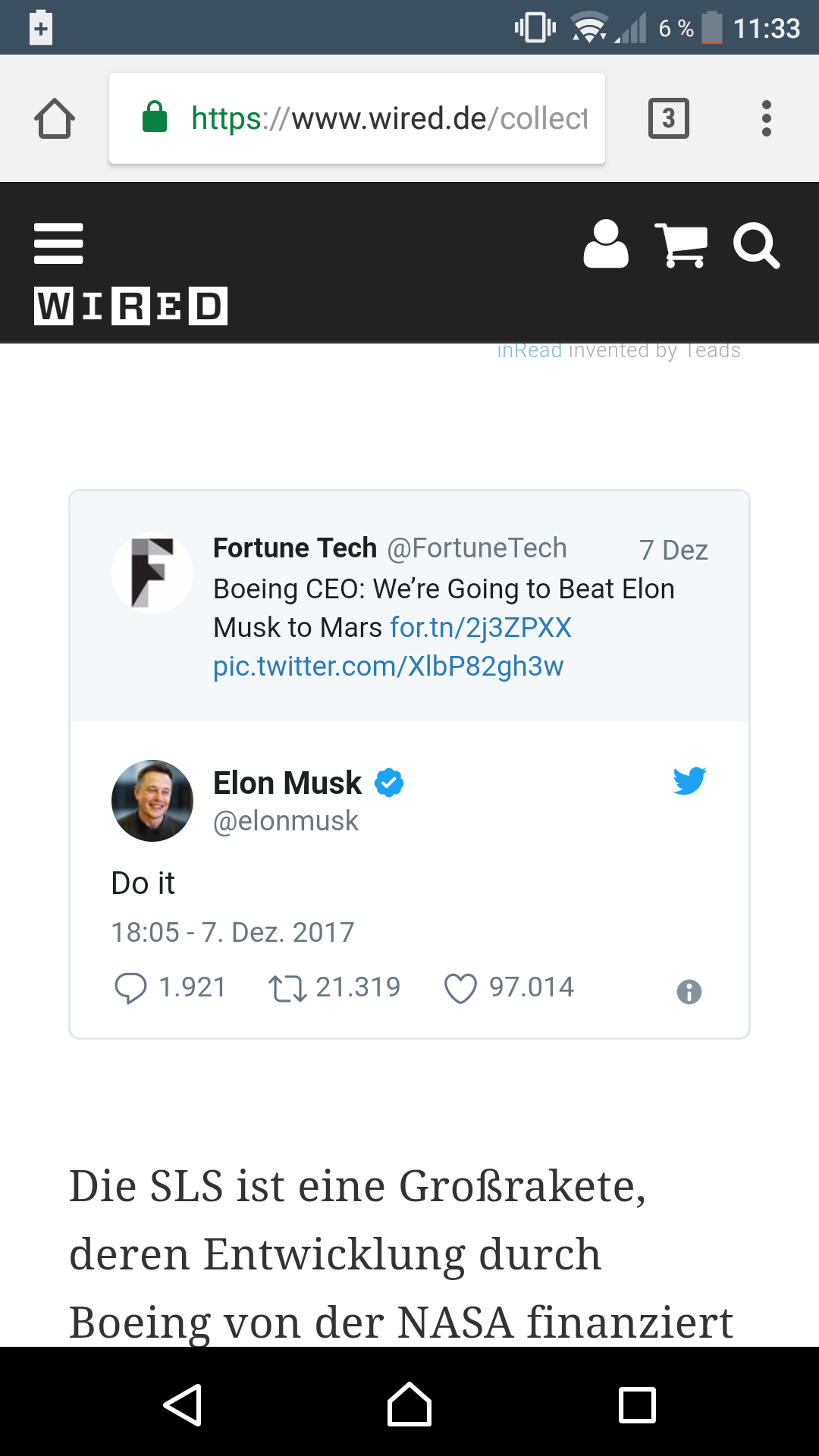
Task: Open the browser three-dot overflow menu
Action: click(x=767, y=118)
